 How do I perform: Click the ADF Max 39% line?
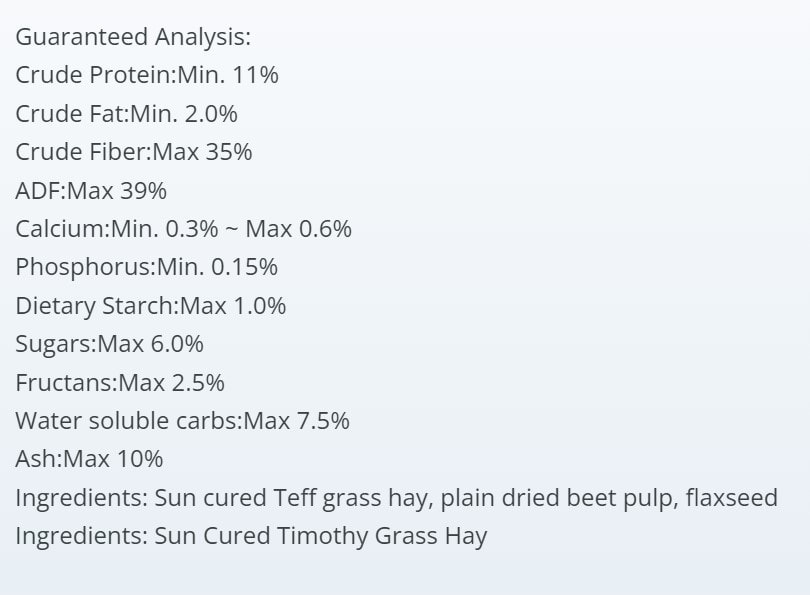tap(91, 191)
